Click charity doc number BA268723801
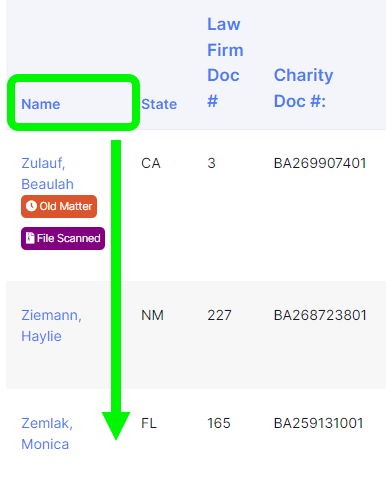The image size is (386, 486). coord(320,315)
